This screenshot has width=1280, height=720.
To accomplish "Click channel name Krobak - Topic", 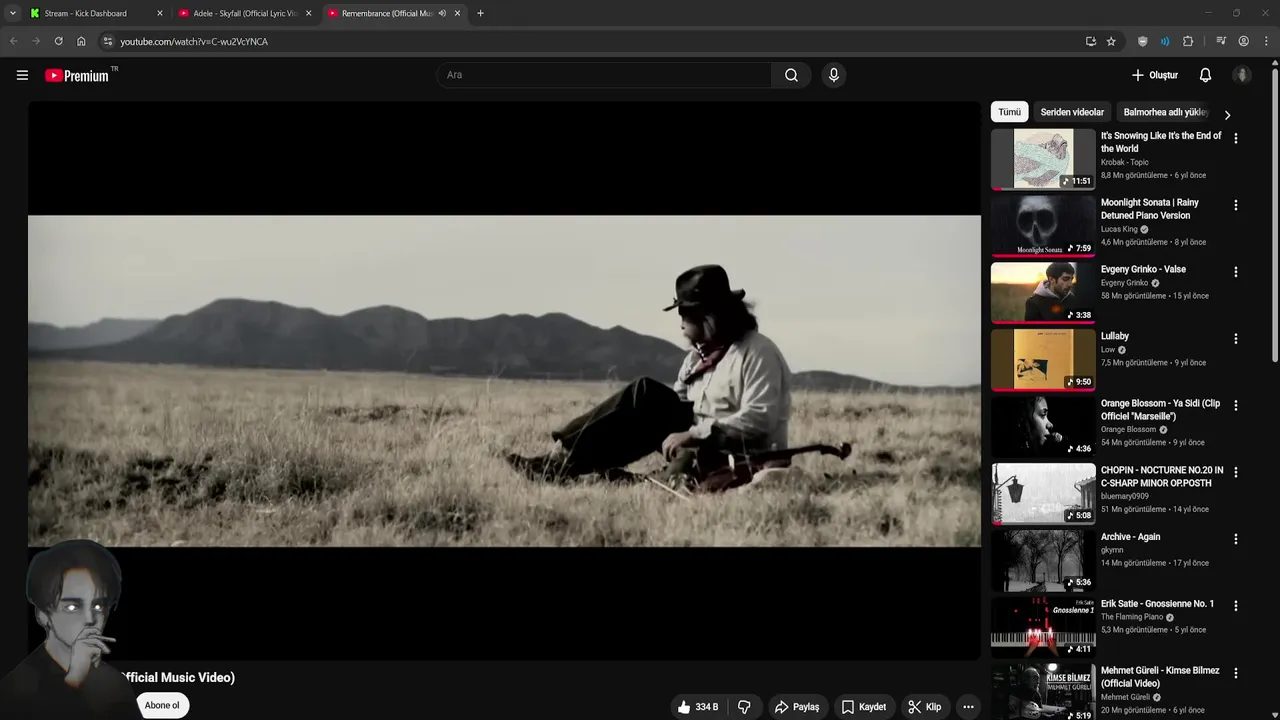I will pos(1125,162).
